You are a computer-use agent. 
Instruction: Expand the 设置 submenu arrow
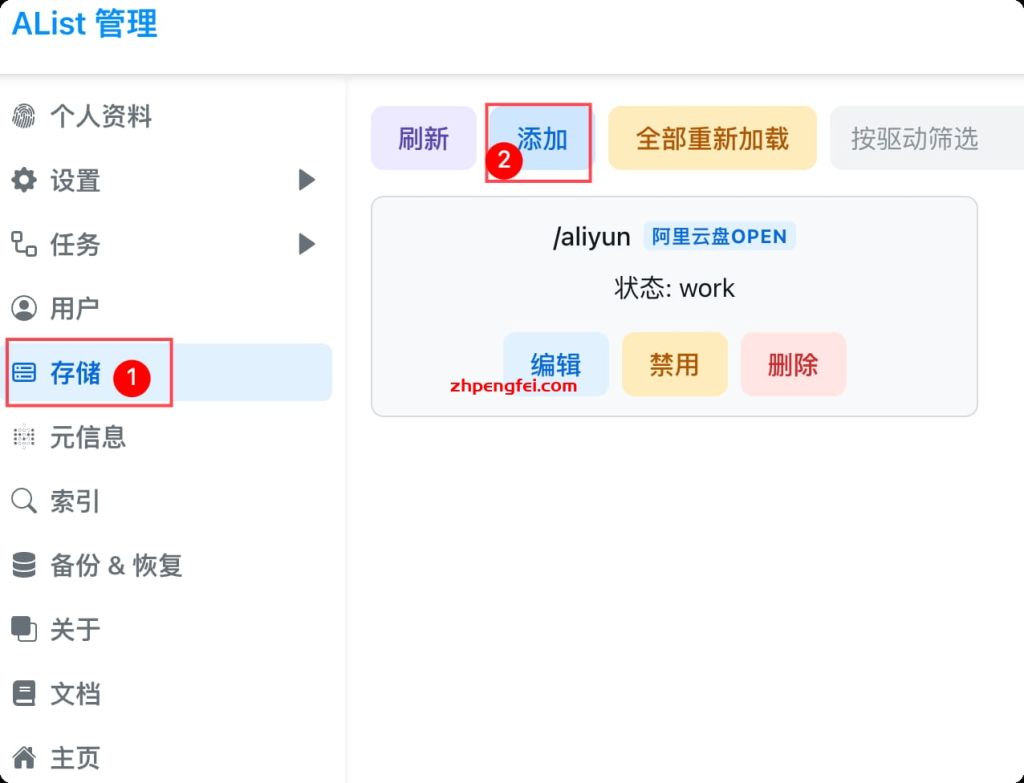click(307, 180)
